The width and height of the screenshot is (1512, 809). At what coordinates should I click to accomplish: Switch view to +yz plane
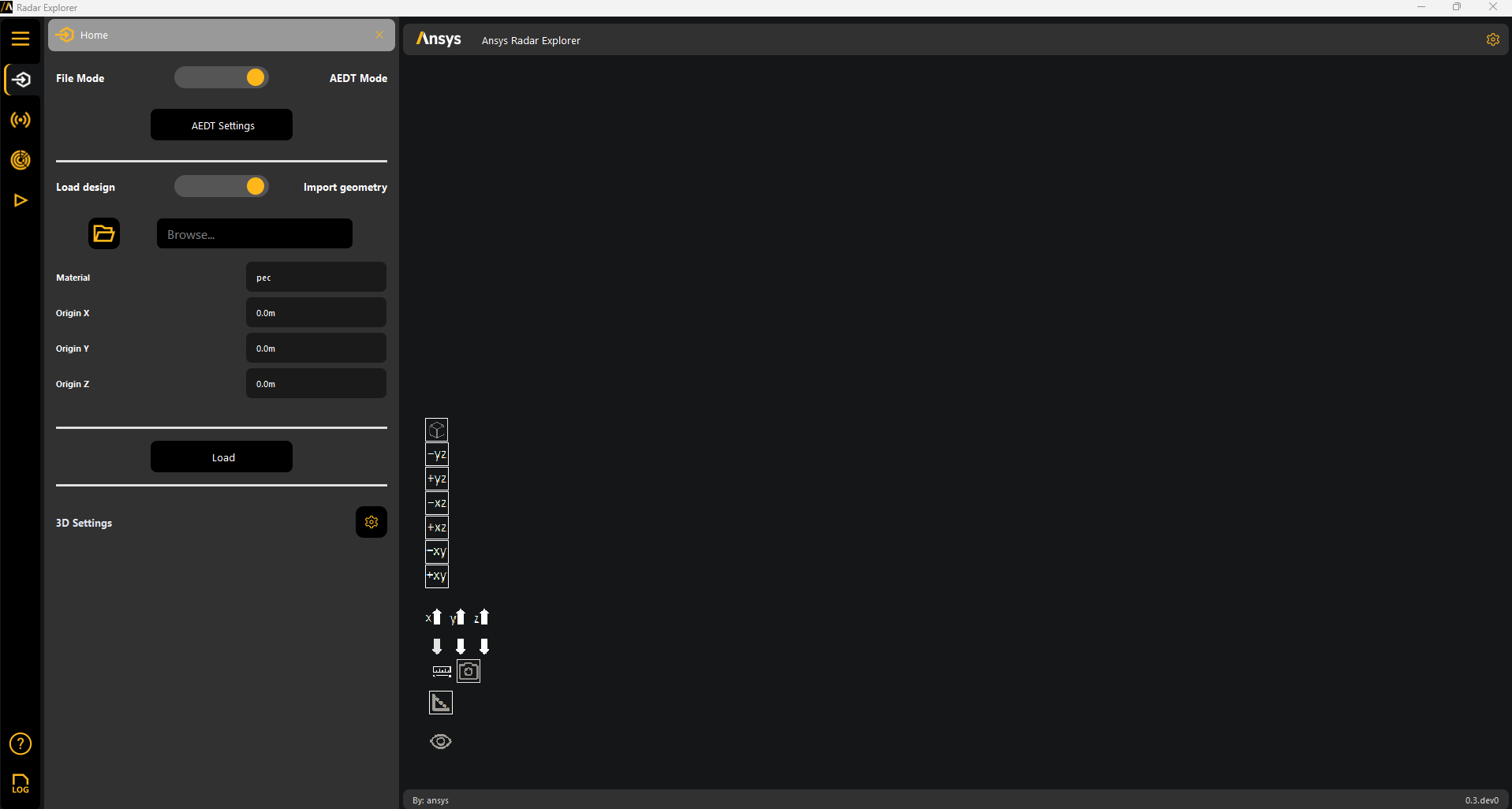click(x=437, y=479)
